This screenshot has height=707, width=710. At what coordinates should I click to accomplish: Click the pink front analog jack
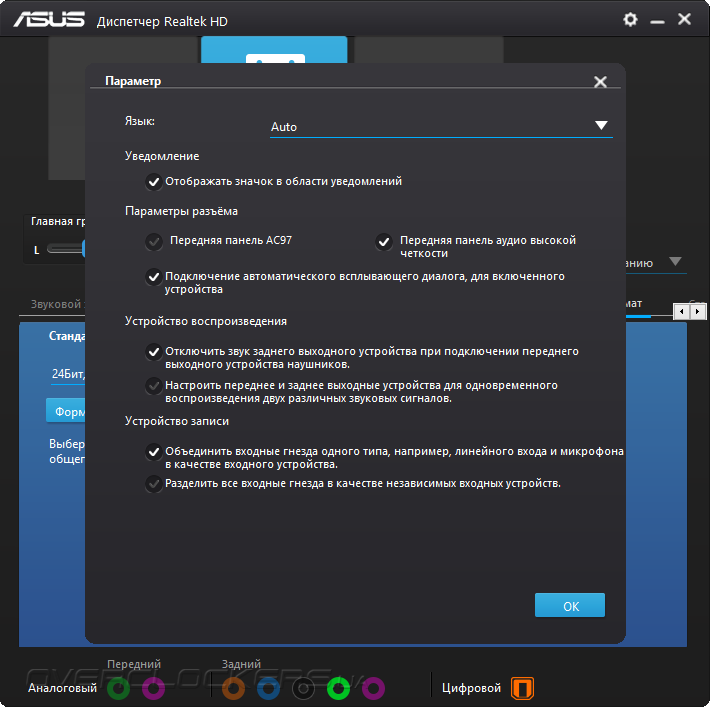[x=154, y=688]
